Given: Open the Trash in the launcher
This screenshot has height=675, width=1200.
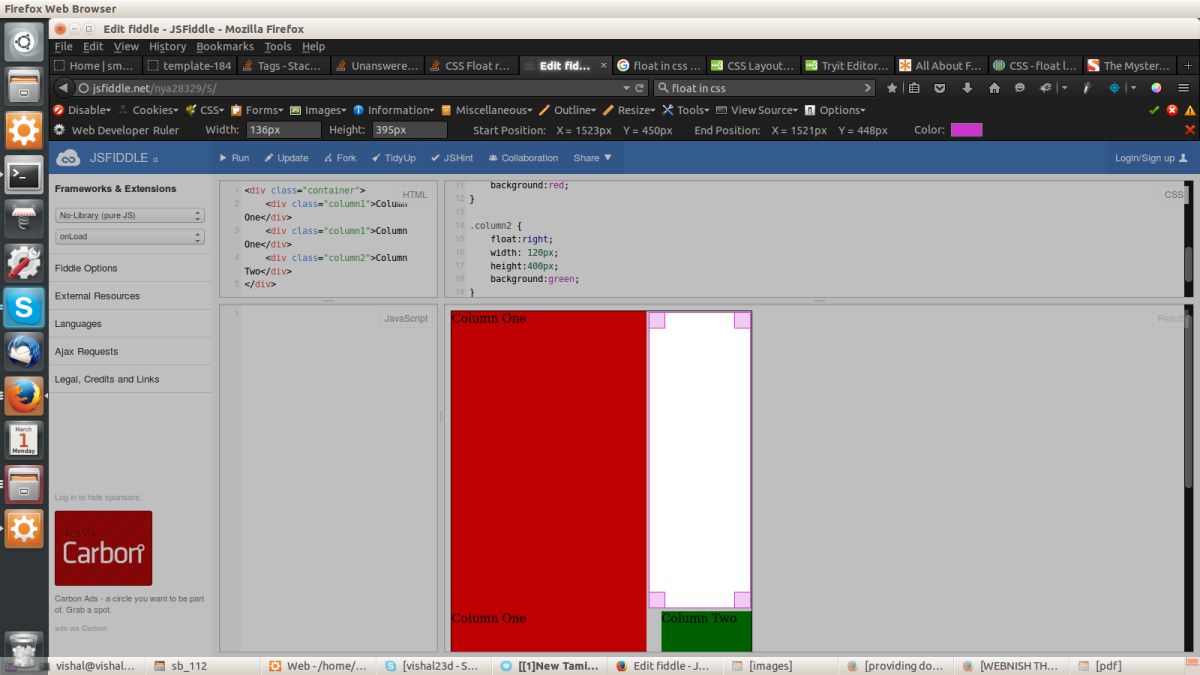Looking at the screenshot, I should [24, 650].
